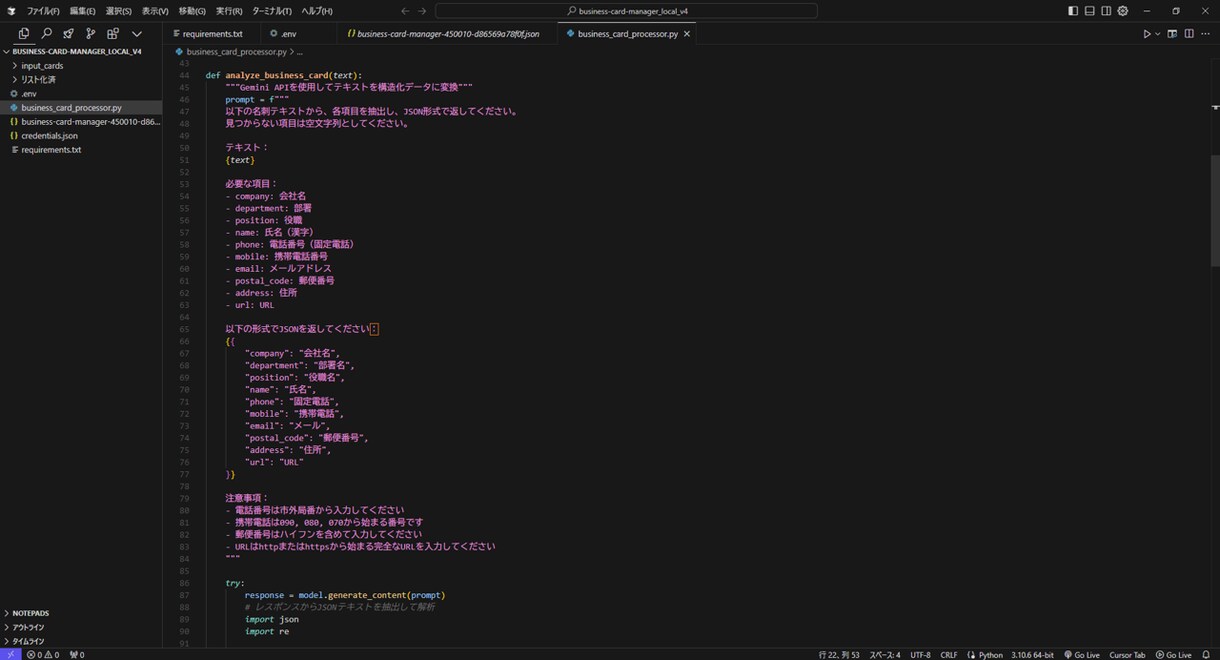Click the open changes editor icon
The height and width of the screenshot is (660, 1220).
(x=1173, y=34)
